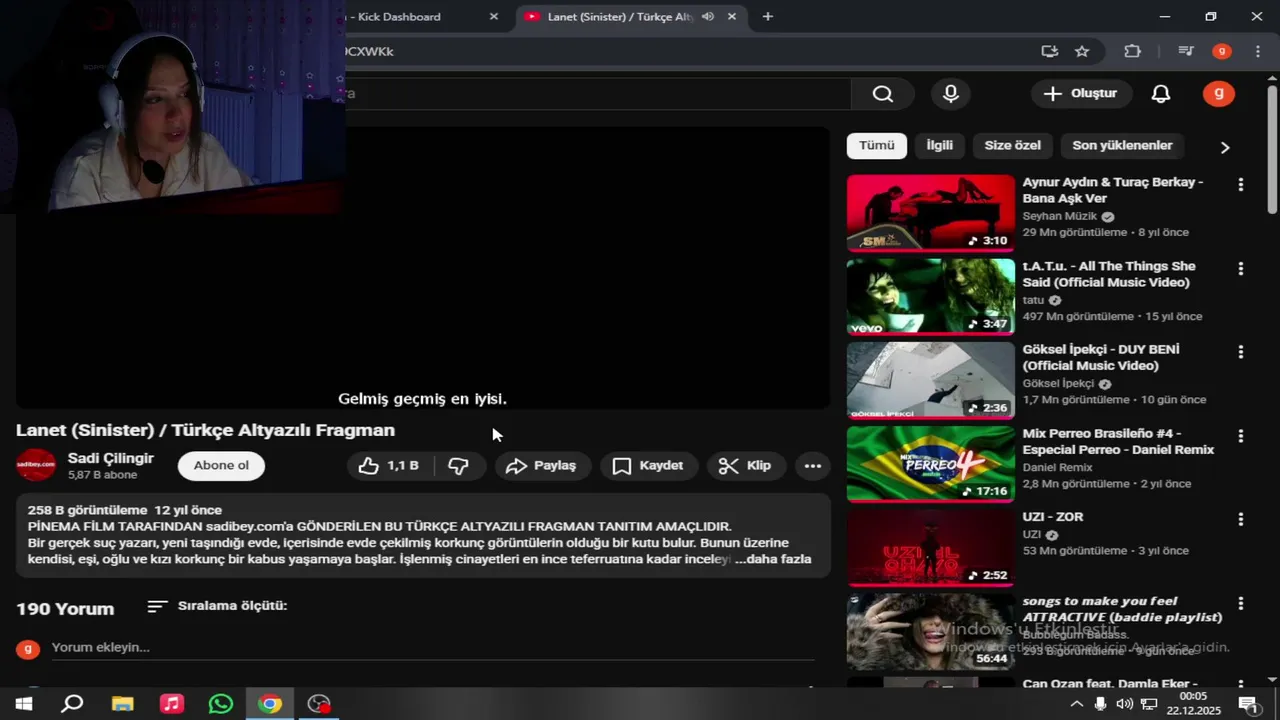Open UZI - ZOR video thumbnail

pos(931,548)
